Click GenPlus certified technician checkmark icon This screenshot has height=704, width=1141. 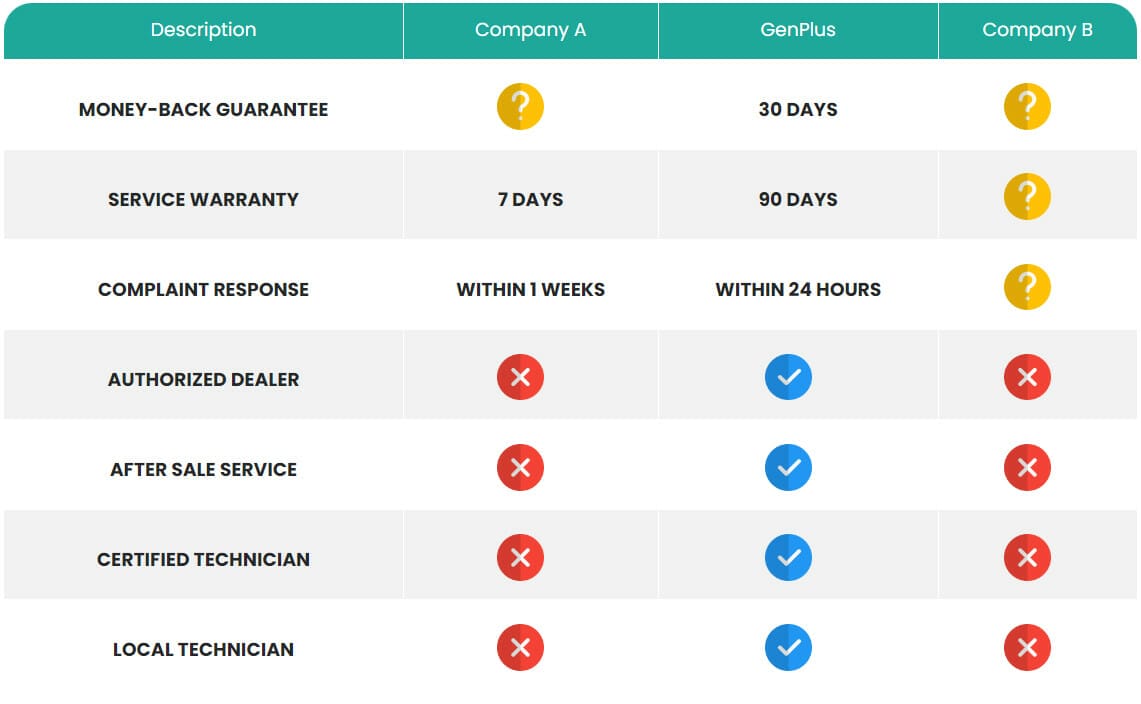click(788, 557)
